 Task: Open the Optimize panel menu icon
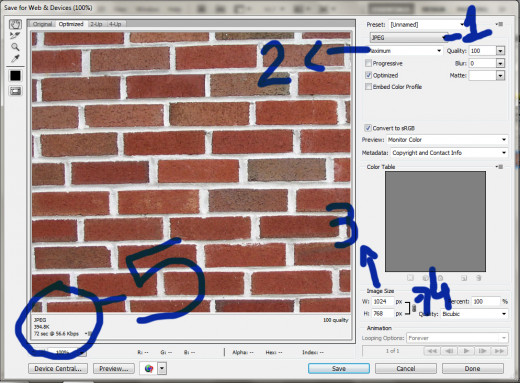(499, 24)
